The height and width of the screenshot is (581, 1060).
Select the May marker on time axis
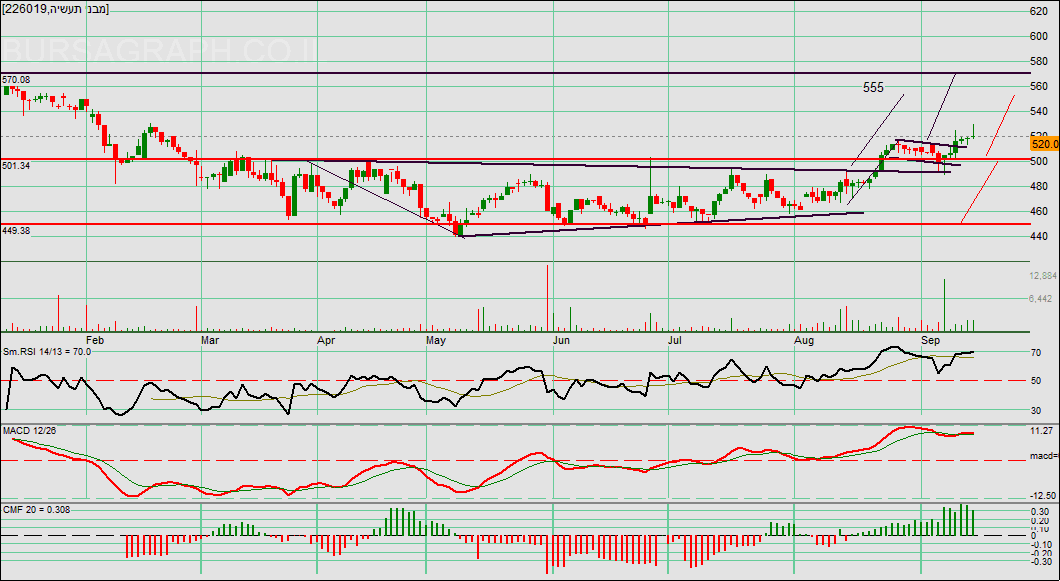[436, 340]
